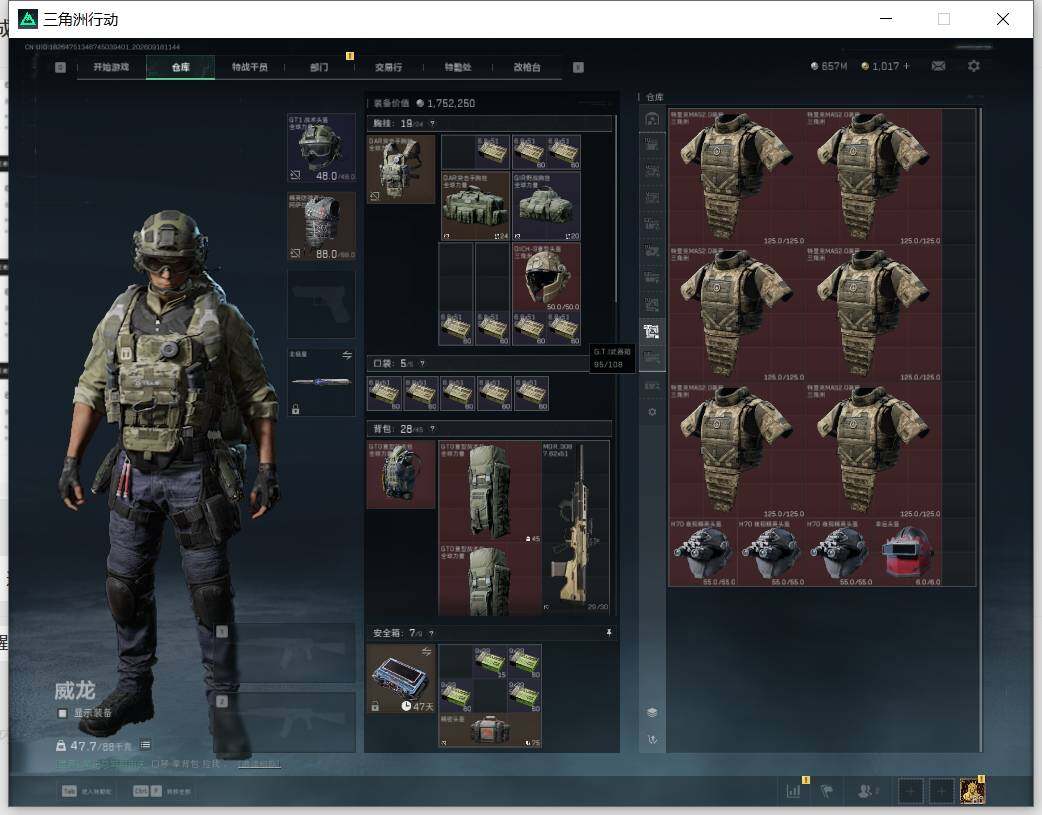Image resolution: width=1042 pixels, height=815 pixels.
Task: Open the 特勤处 tab
Action: click(x=458, y=67)
